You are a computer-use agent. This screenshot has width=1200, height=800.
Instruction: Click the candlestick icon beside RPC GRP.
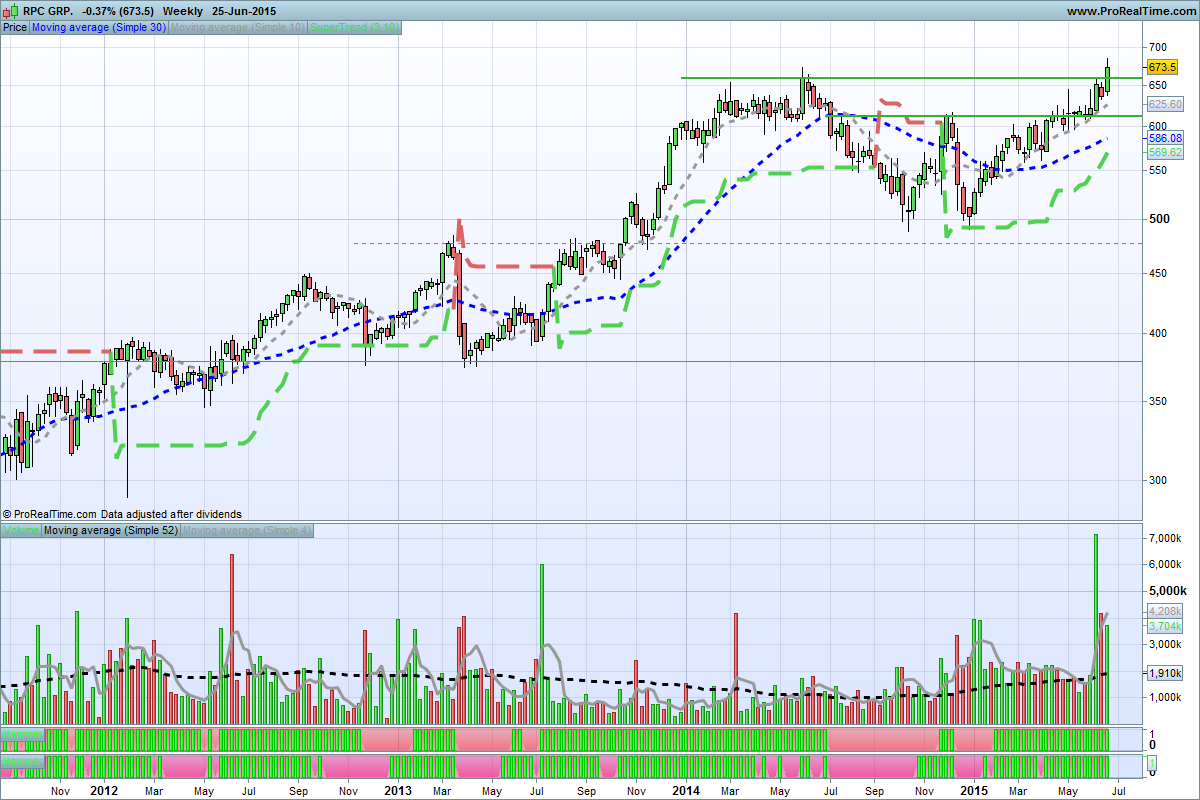tap(11, 10)
